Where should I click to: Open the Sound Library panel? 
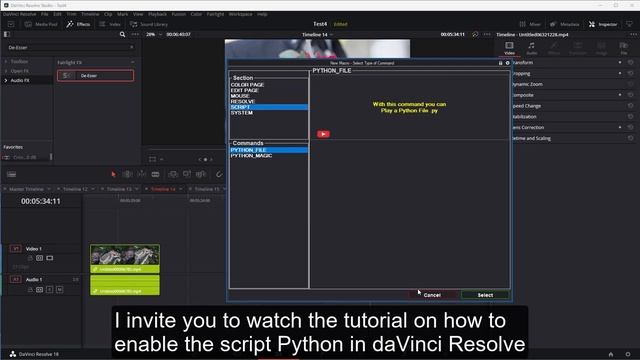[149, 24]
